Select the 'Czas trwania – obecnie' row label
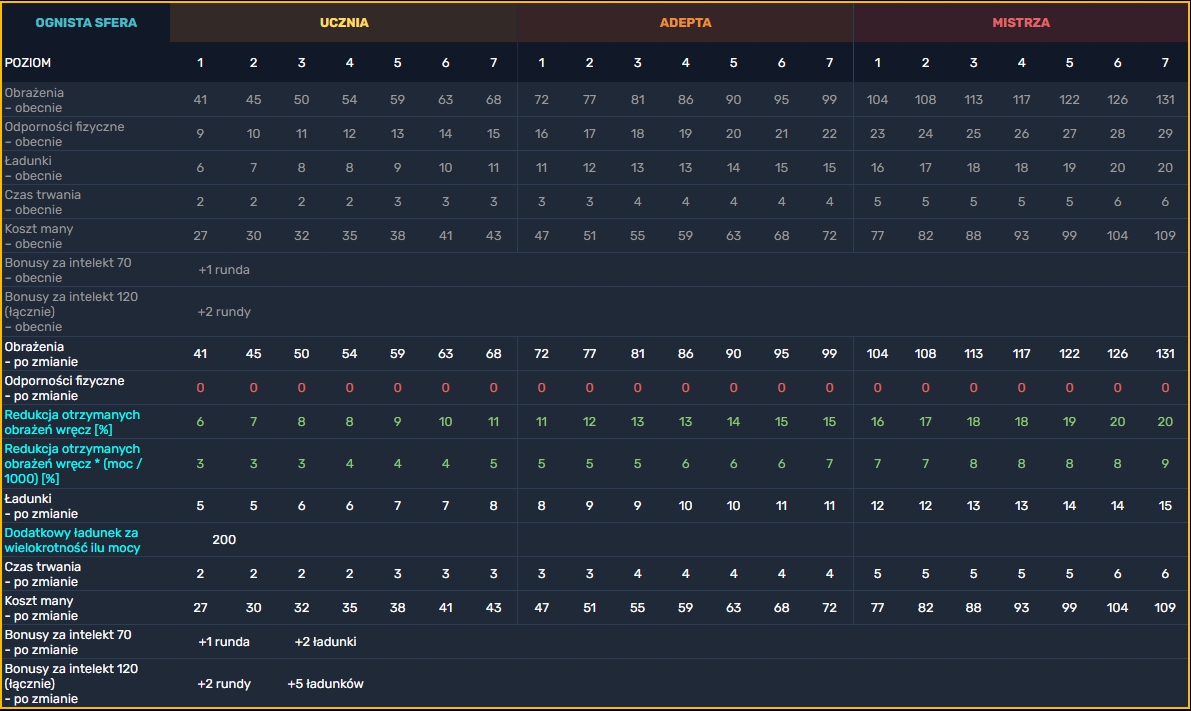Image resolution: width=1191 pixels, height=711 pixels. [x=43, y=203]
